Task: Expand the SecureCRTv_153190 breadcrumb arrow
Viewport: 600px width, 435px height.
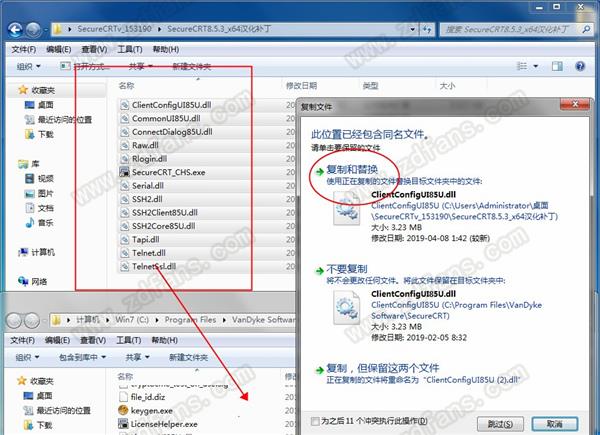Action: pyautogui.click(x=159, y=29)
